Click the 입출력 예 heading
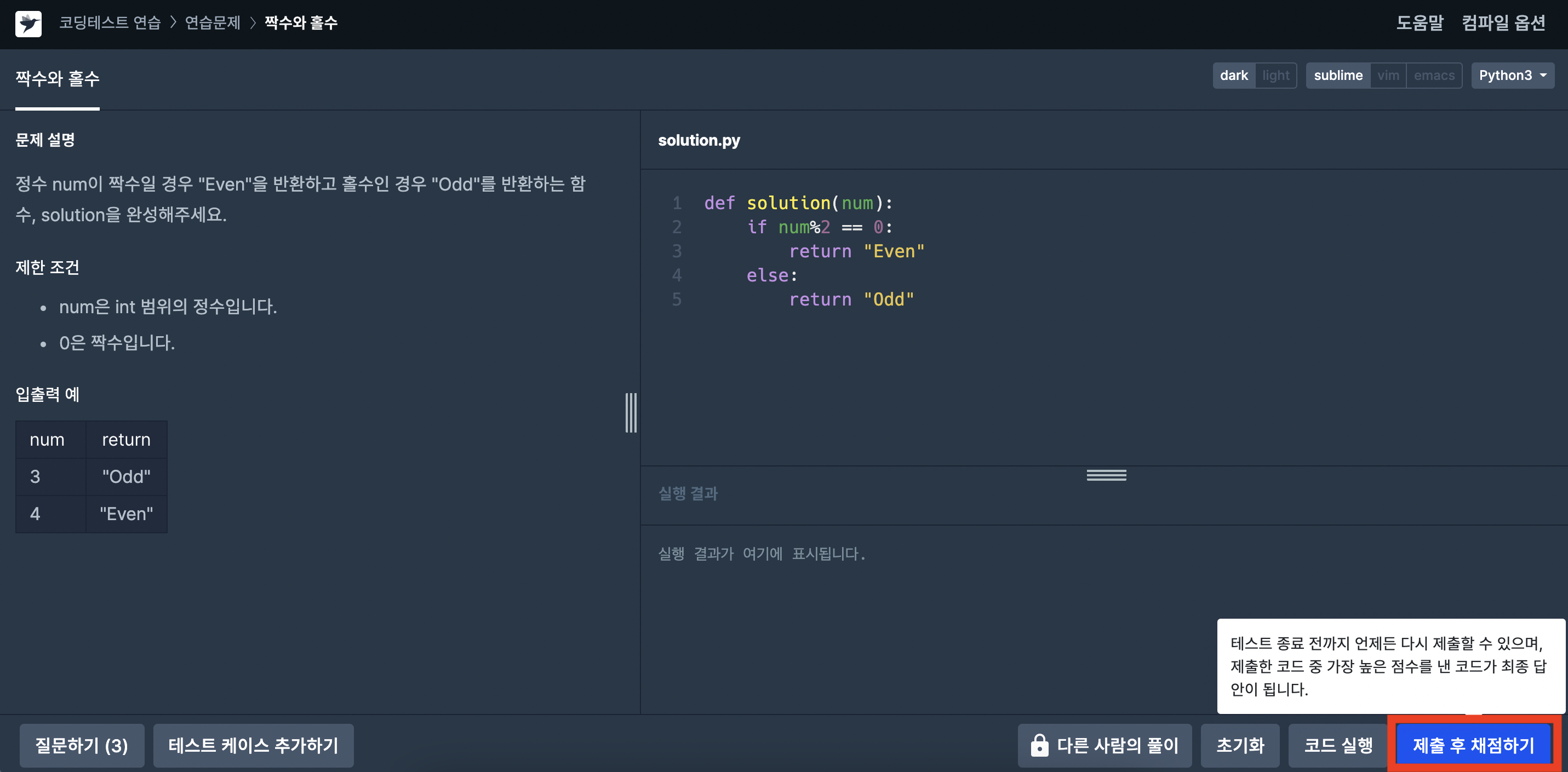 (x=48, y=394)
